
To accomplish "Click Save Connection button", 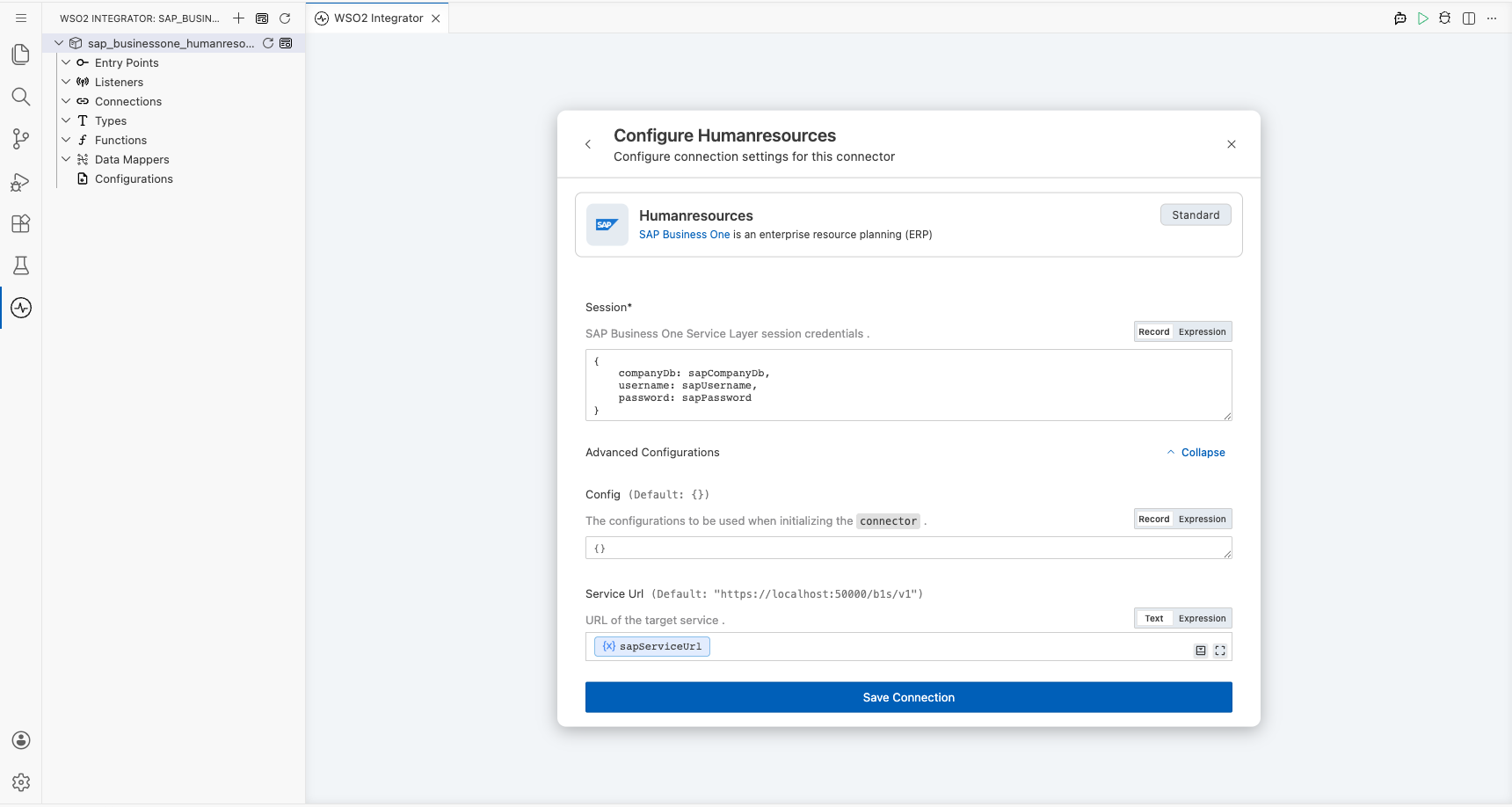I will 909,697.
